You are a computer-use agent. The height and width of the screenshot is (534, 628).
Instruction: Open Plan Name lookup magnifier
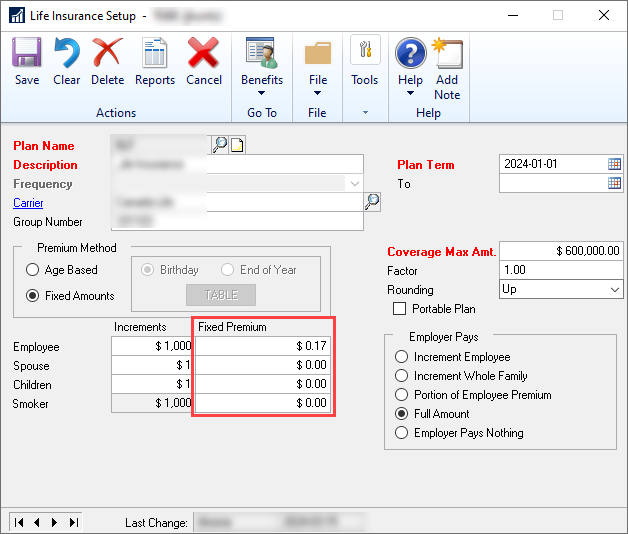coord(219,145)
